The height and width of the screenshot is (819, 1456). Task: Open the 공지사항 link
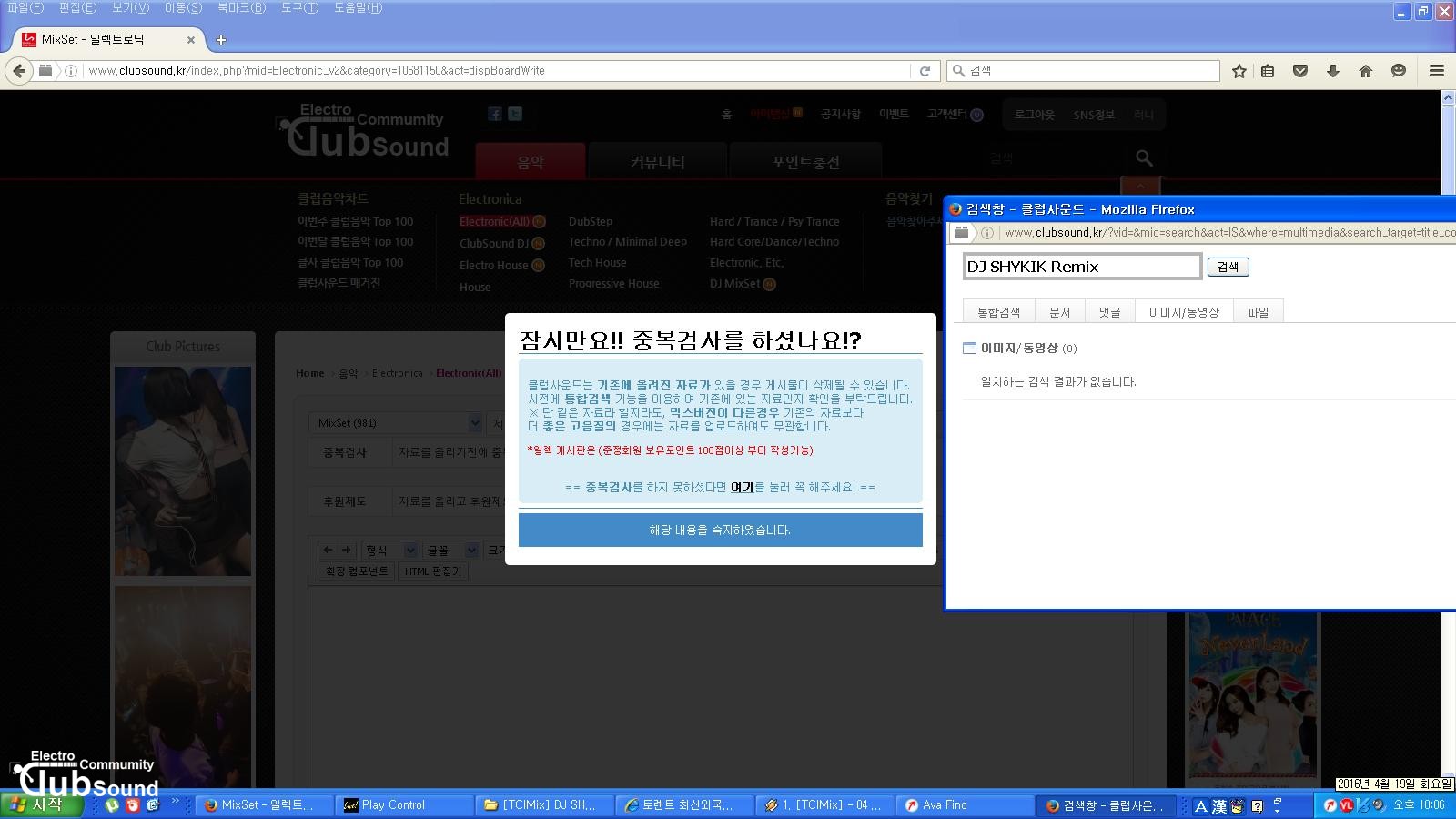tap(840, 115)
